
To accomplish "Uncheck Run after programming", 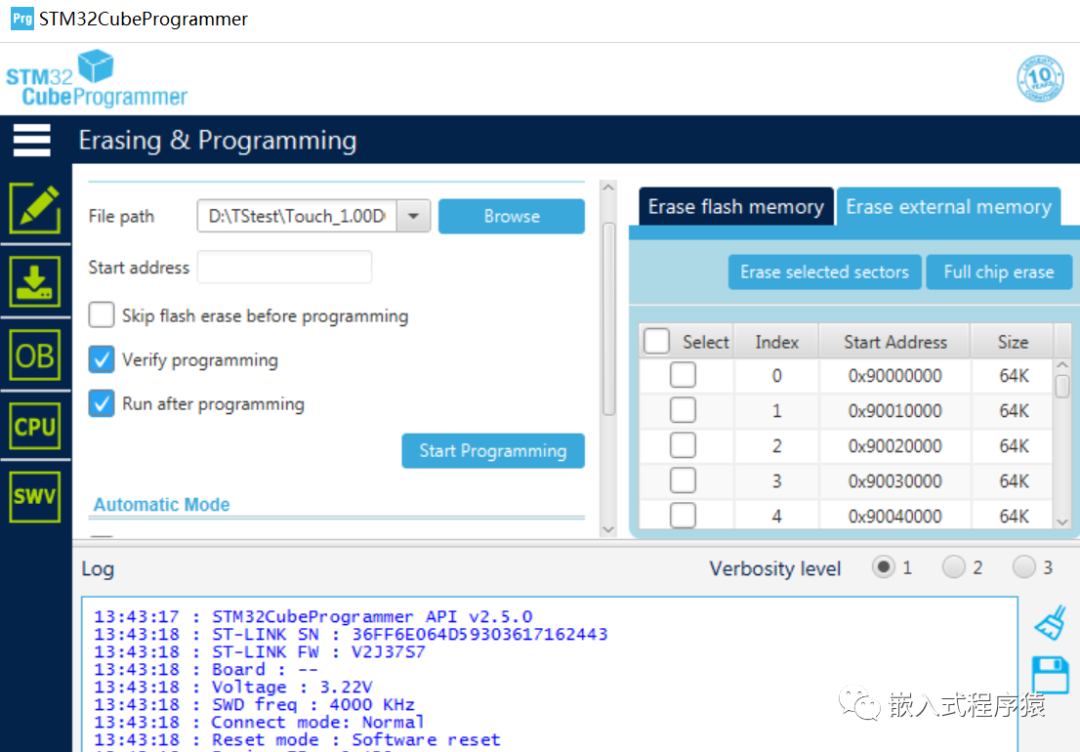I will pyautogui.click(x=101, y=404).
